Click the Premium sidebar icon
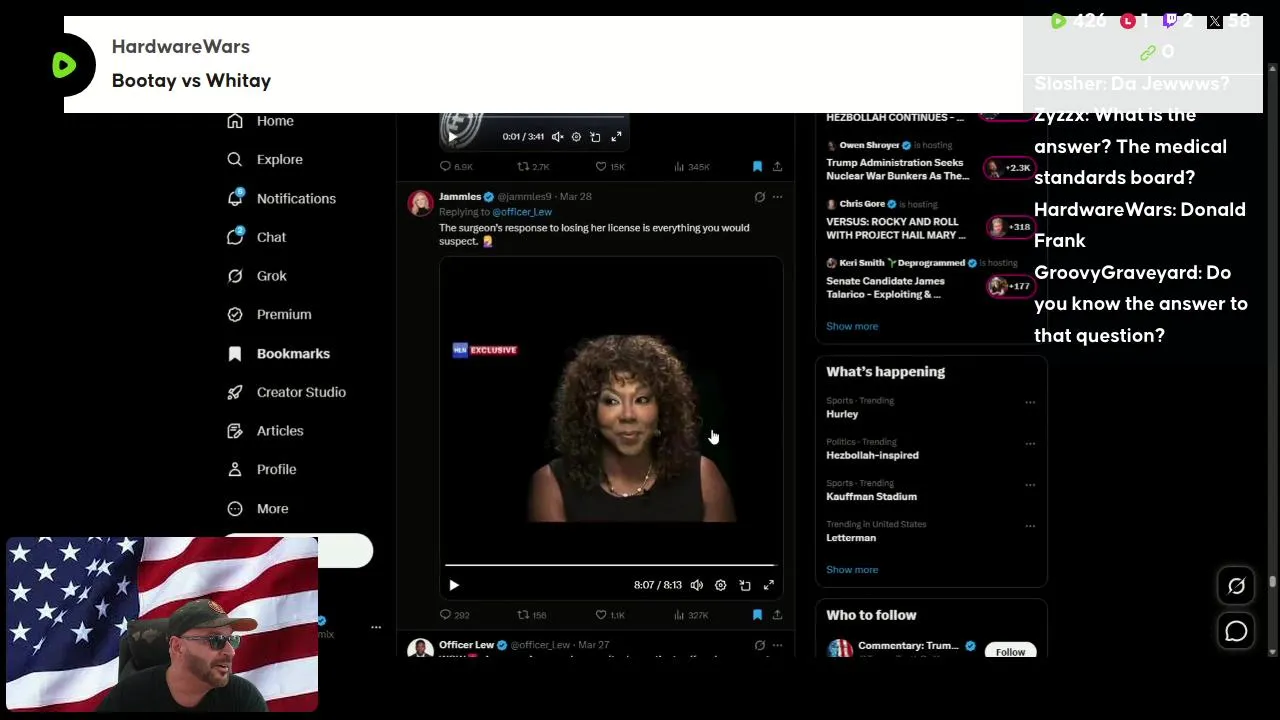This screenshot has height=720, width=1280. [x=235, y=314]
